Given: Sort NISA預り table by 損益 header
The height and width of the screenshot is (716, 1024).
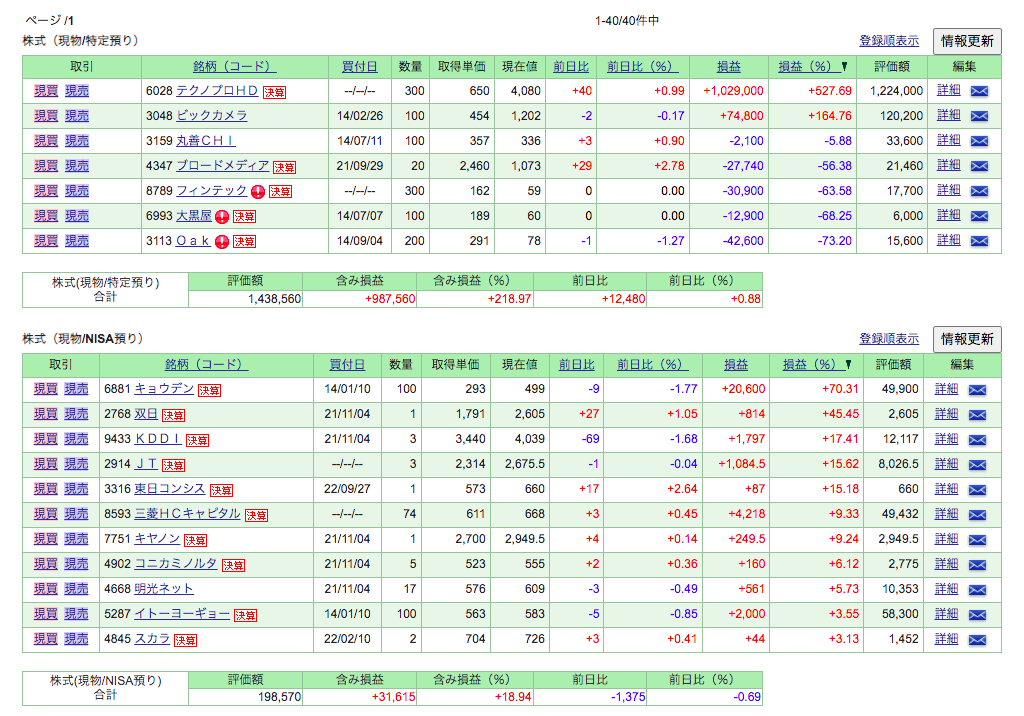Looking at the screenshot, I should coord(735,365).
